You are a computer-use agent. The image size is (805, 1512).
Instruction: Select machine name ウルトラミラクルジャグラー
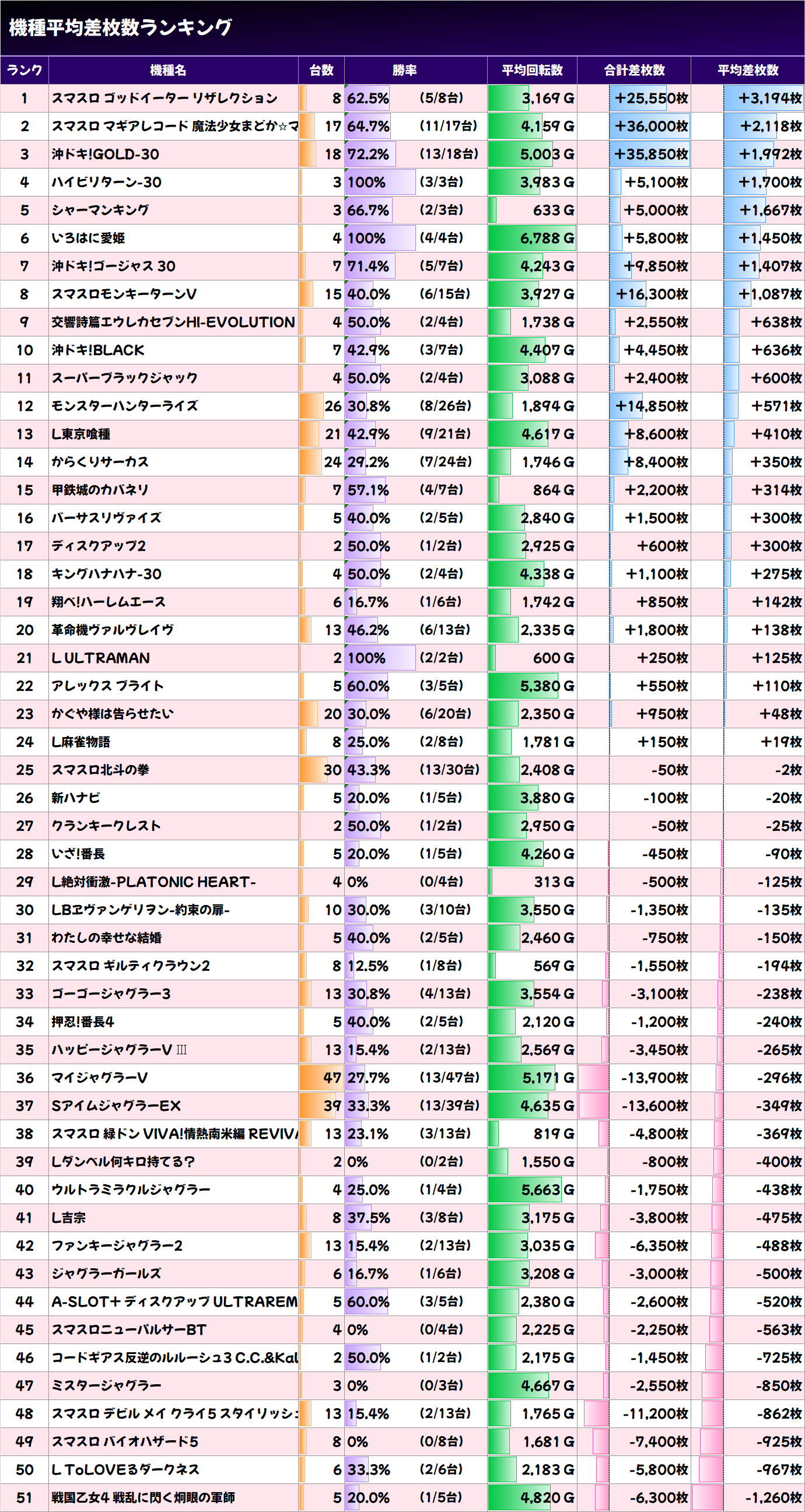130,1190
